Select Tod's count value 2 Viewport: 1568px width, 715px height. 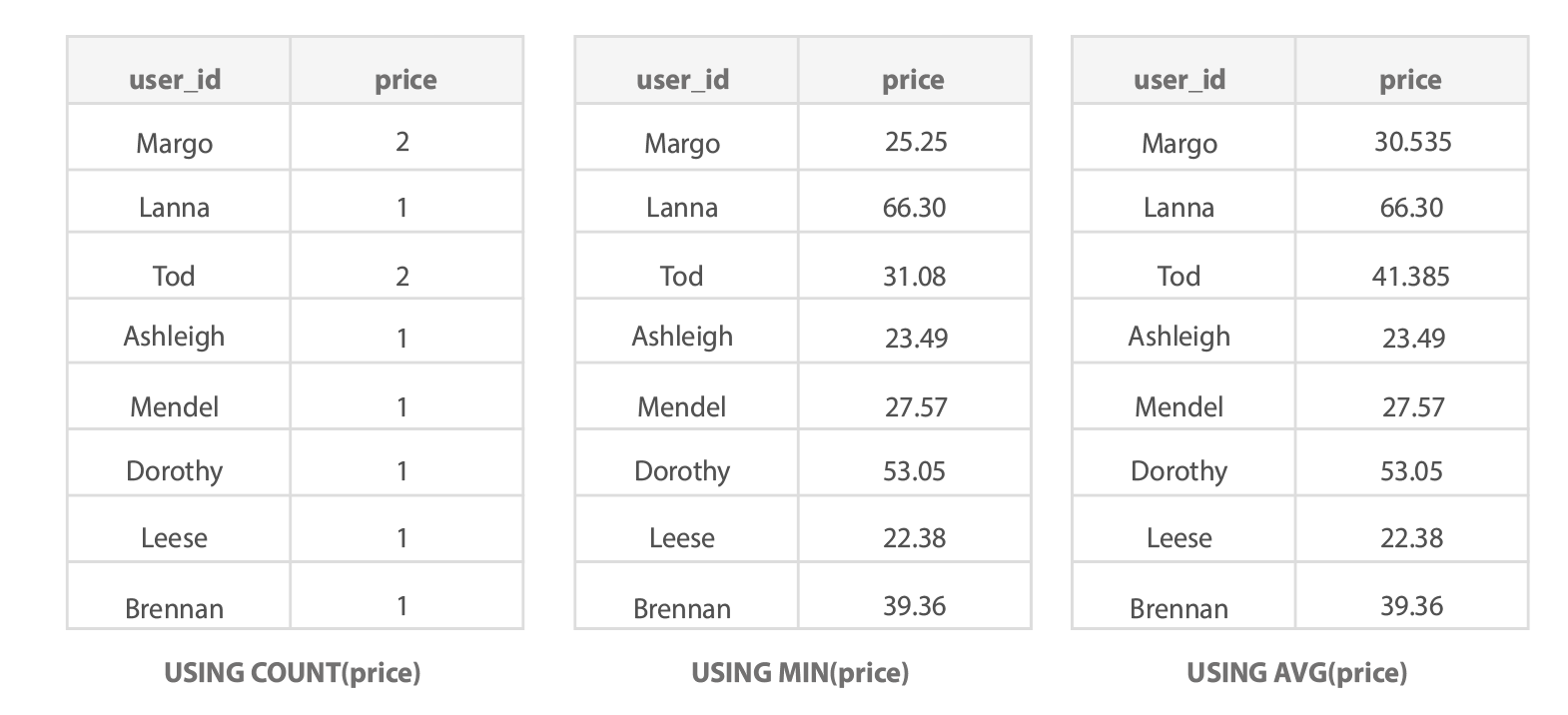click(402, 276)
